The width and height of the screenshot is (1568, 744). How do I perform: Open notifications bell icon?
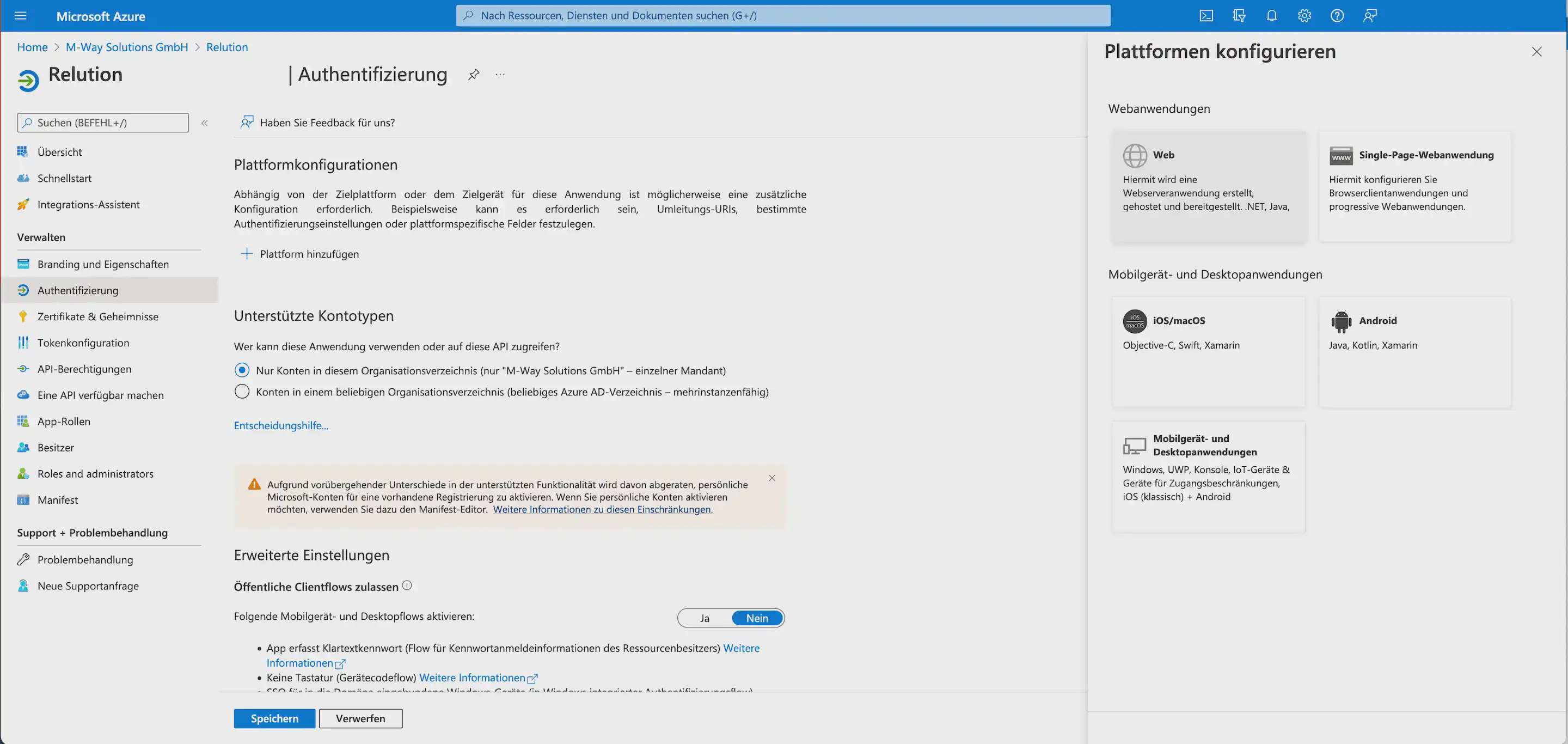click(x=1272, y=16)
